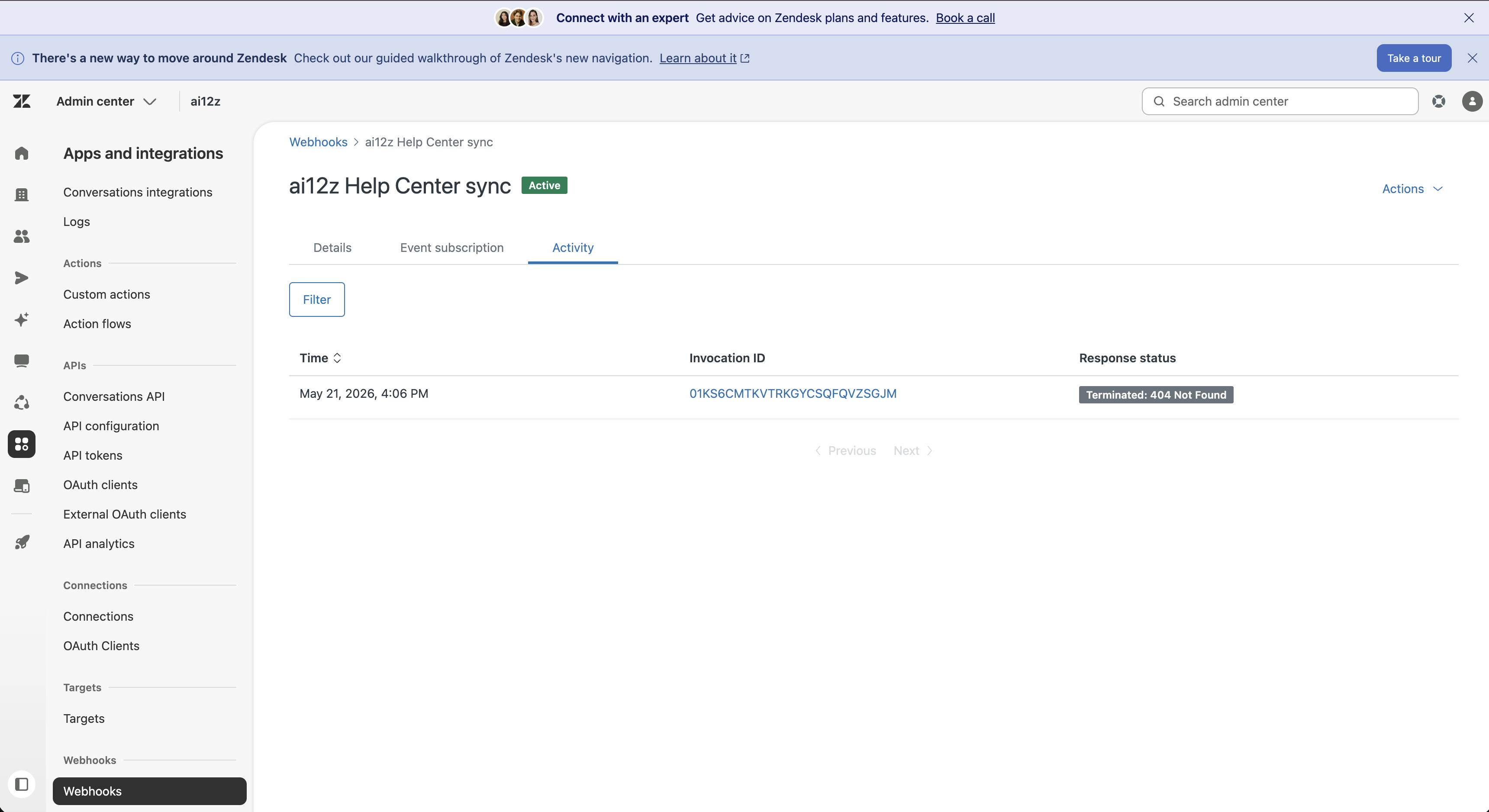Click the expert avatars in the top banner
1489x812 pixels.
point(519,18)
